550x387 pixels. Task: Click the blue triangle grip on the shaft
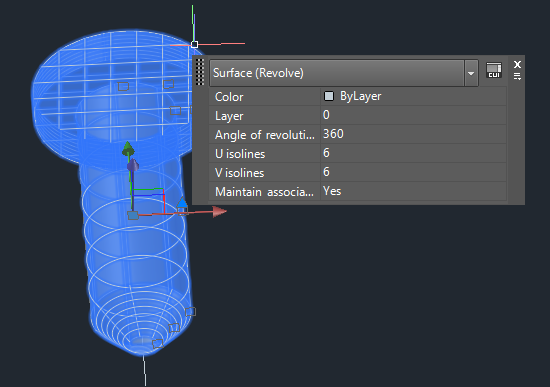pyautogui.click(x=182, y=202)
